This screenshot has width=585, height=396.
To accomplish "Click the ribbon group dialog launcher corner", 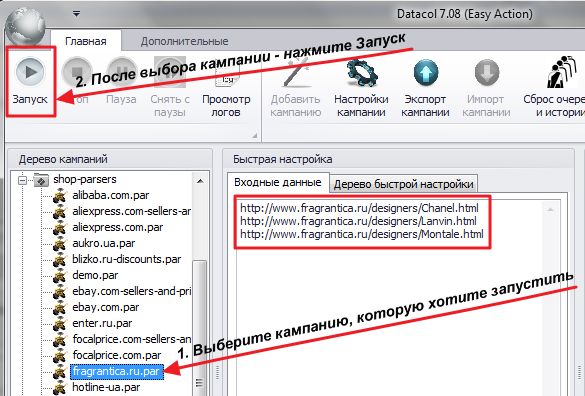I will pyautogui.click(x=255, y=135).
